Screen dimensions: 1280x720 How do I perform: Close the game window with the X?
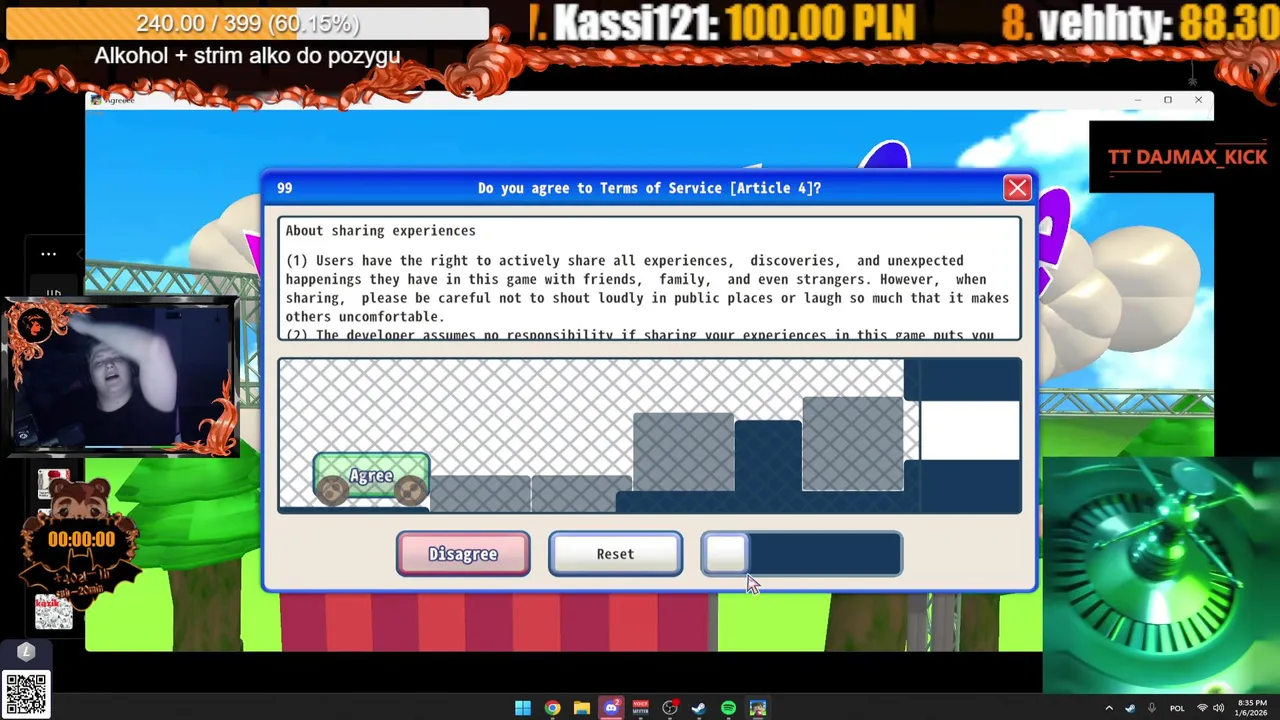(x=1198, y=100)
